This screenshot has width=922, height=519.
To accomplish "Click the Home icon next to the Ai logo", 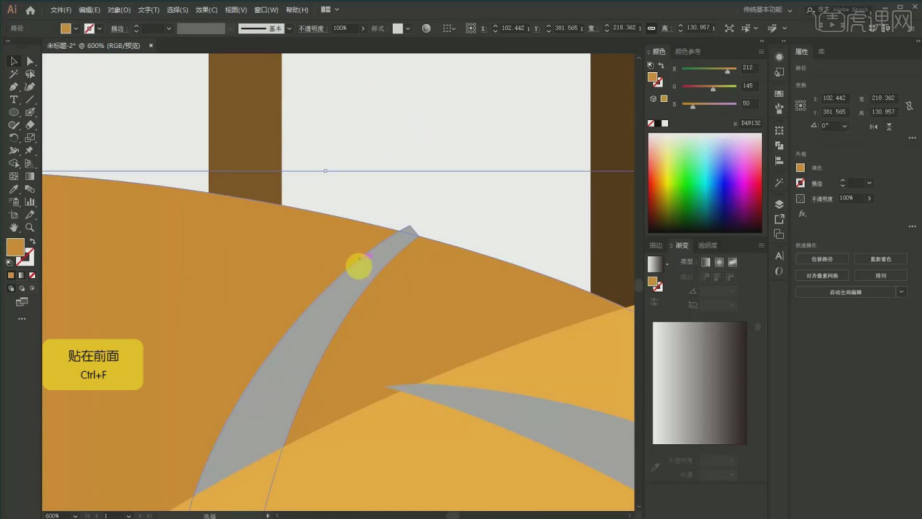I will tap(30, 10).
